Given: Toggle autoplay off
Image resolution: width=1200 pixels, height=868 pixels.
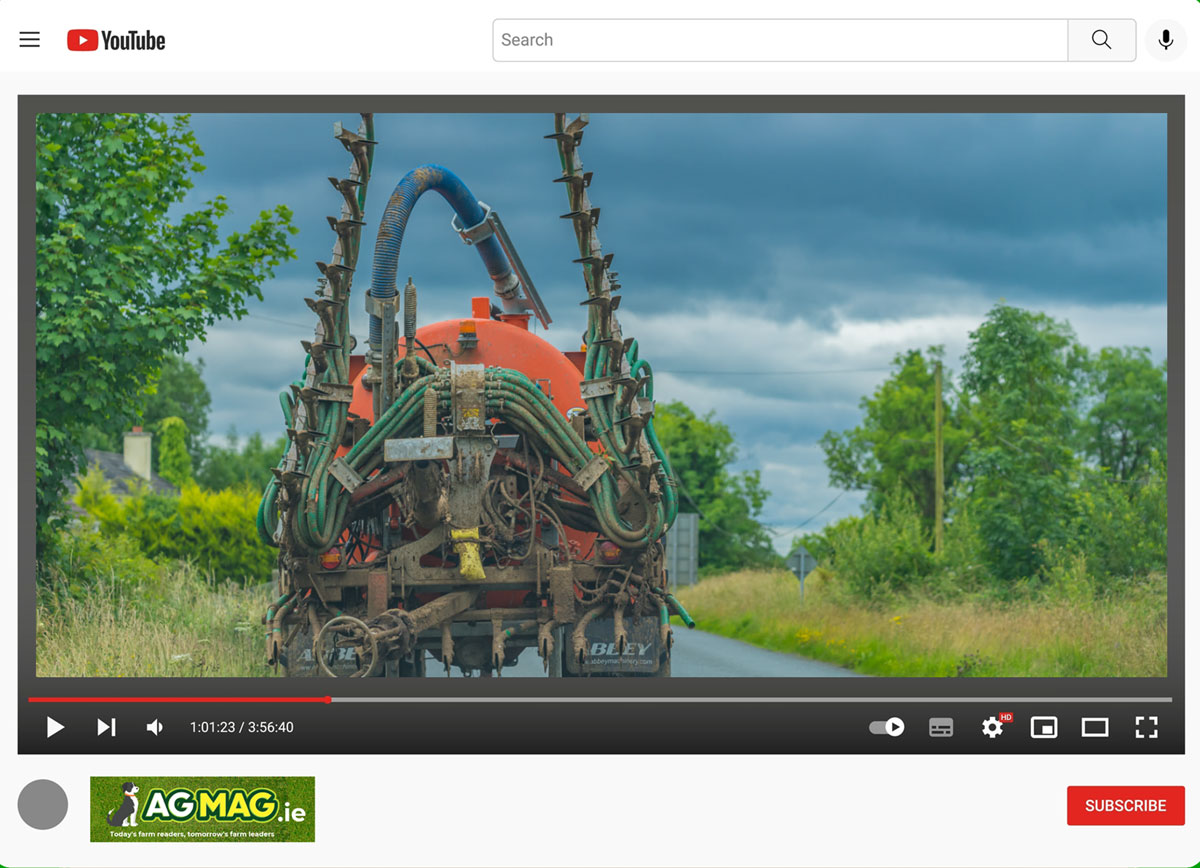Looking at the screenshot, I should click(x=886, y=727).
